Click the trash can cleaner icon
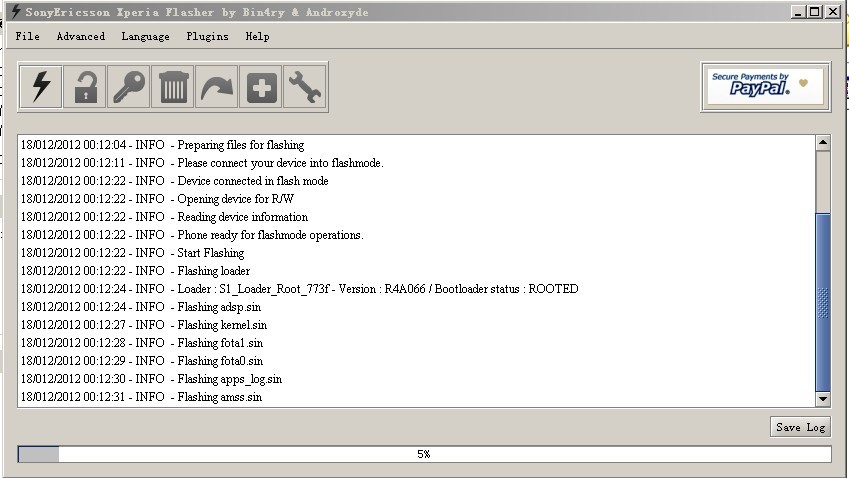This screenshot has width=849, height=478. pos(173,87)
